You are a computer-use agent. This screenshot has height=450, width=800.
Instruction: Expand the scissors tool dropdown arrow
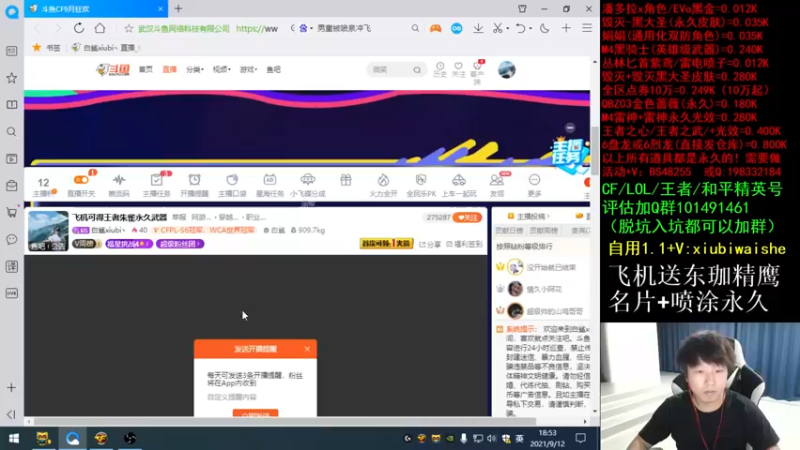pyautogui.click(x=508, y=29)
